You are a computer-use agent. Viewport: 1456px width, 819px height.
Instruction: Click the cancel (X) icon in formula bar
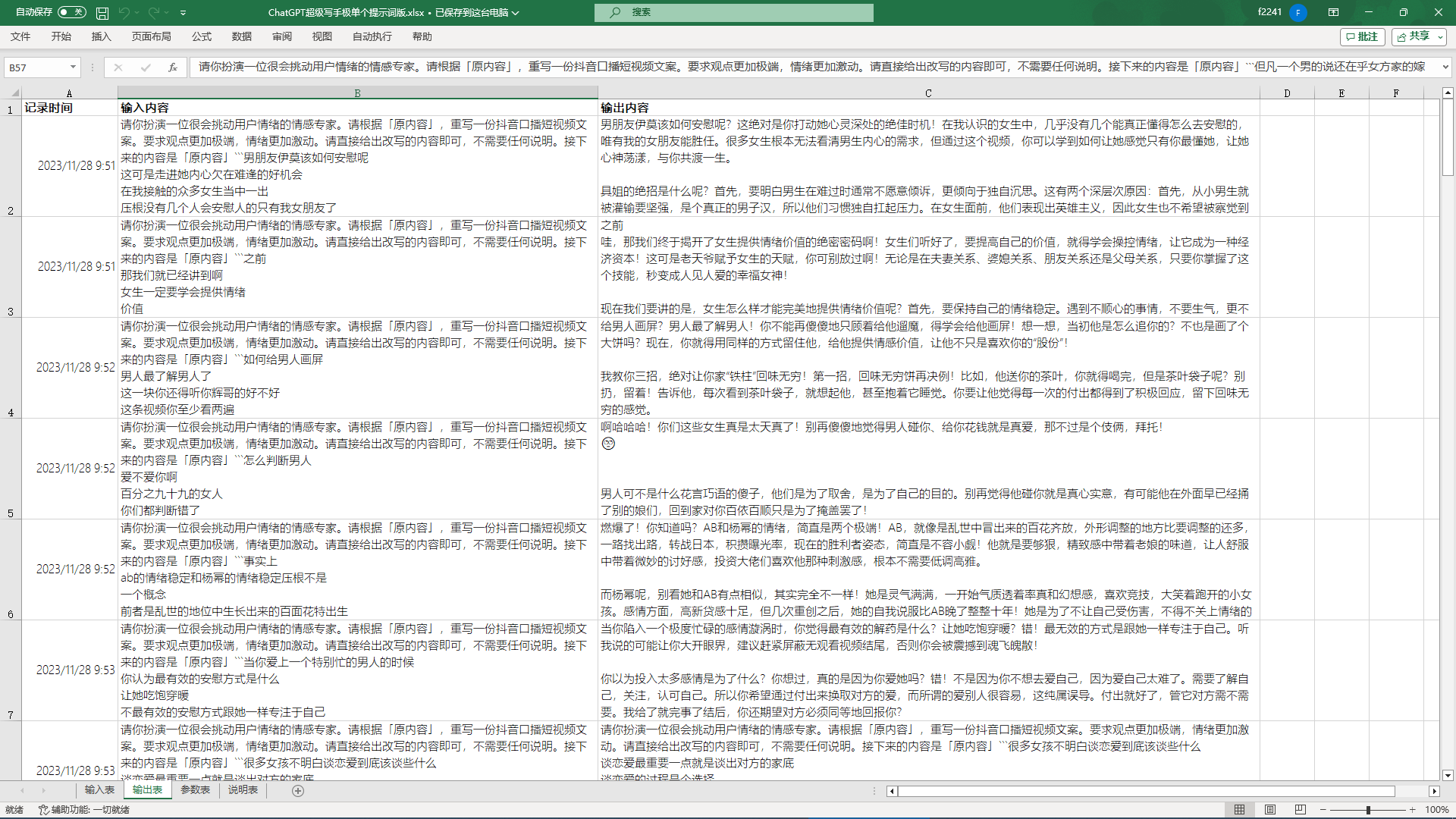tap(118, 67)
